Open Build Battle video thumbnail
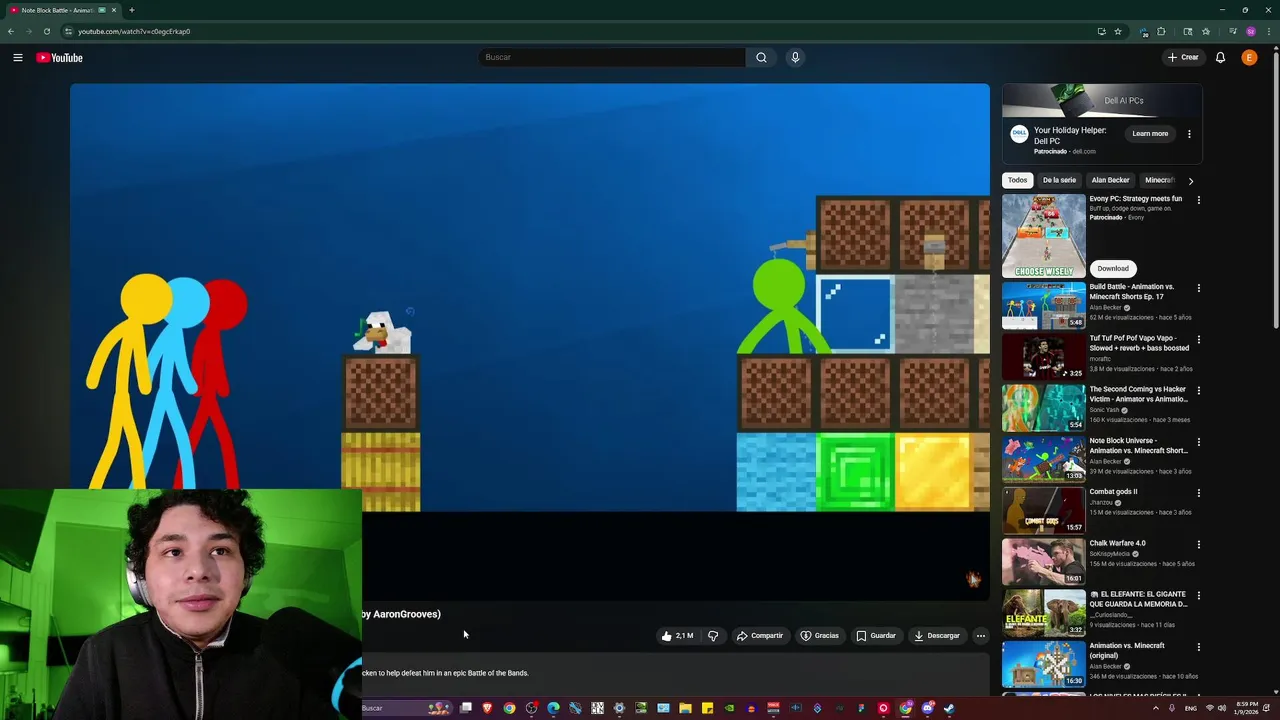Screen dimensions: 1280x720 coord(1043,304)
